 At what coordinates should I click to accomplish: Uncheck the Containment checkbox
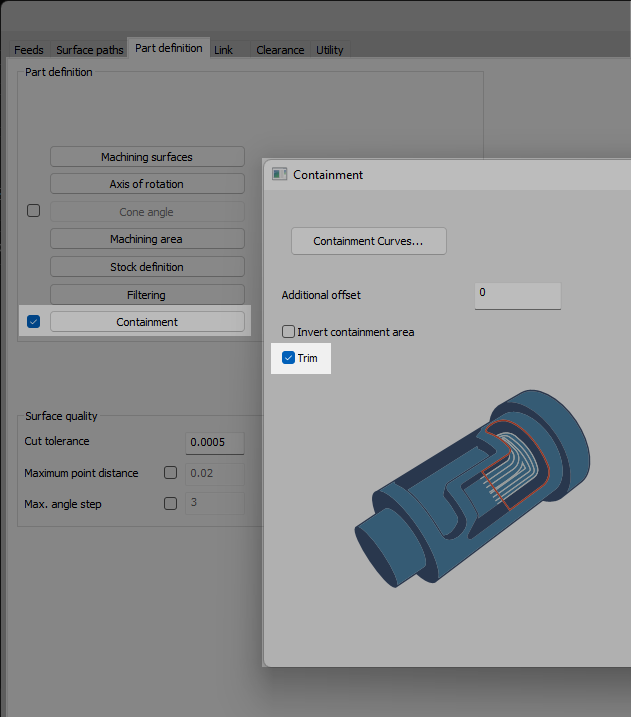[x=33, y=322]
